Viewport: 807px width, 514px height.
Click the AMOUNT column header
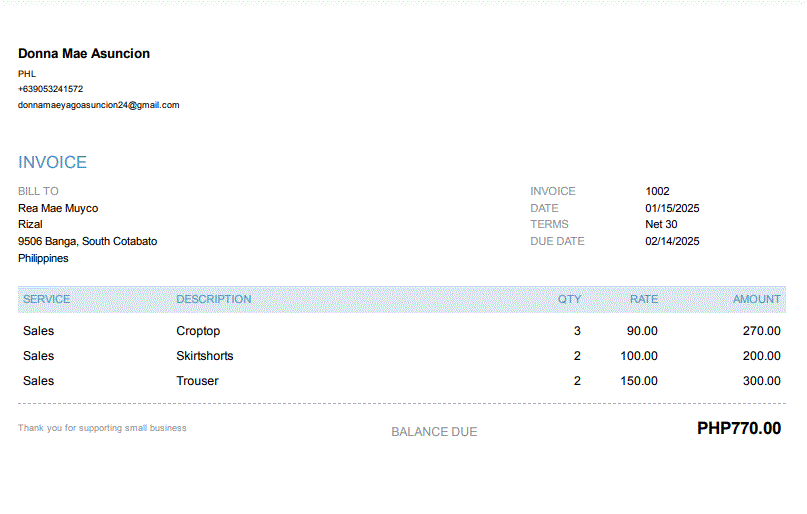coord(756,299)
